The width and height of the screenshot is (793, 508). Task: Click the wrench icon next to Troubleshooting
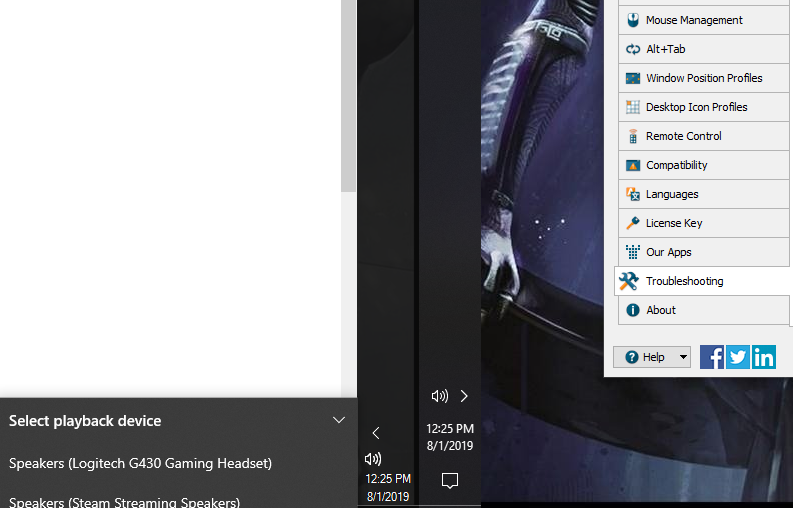pyautogui.click(x=629, y=281)
